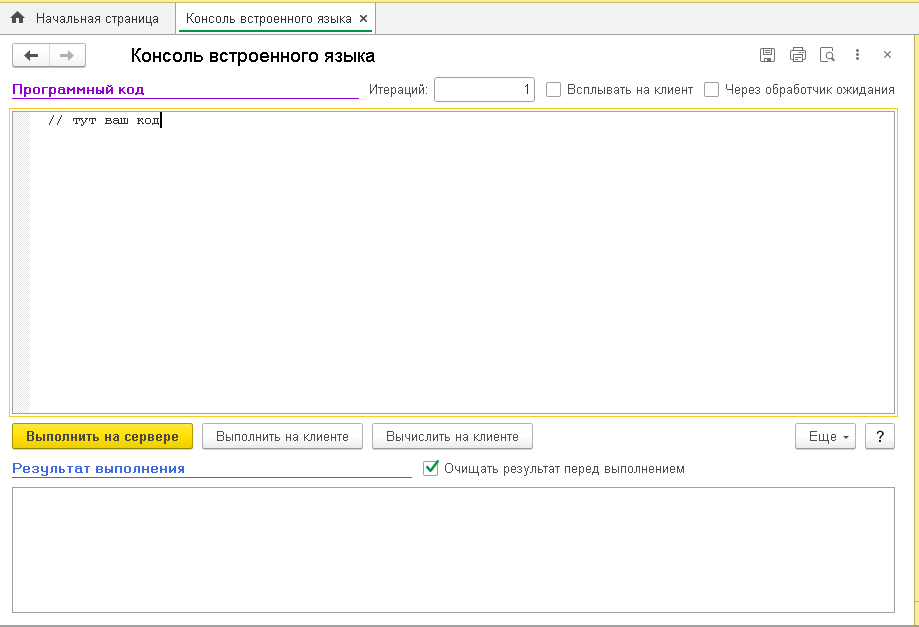Click the save floppy disk icon
Viewport: 919px width, 627px height.
[767, 55]
